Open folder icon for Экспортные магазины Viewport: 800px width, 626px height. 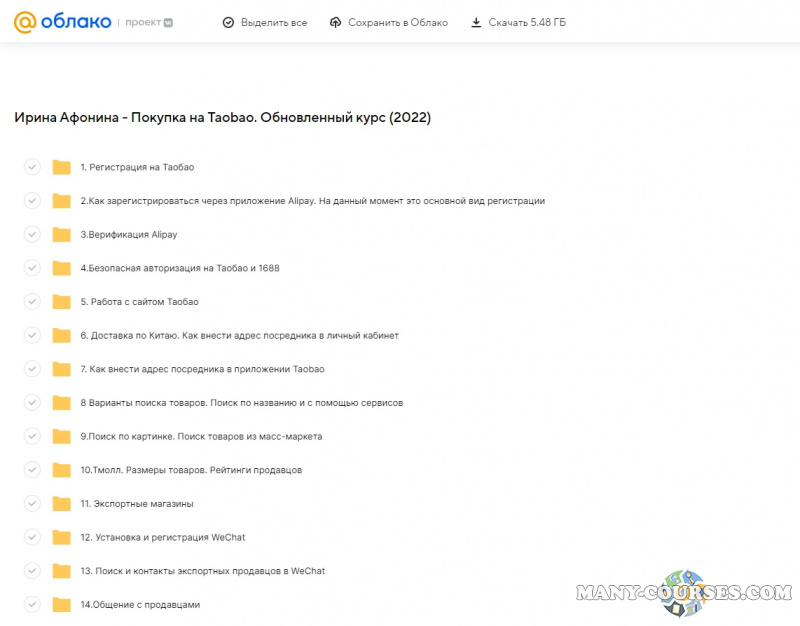[62, 503]
